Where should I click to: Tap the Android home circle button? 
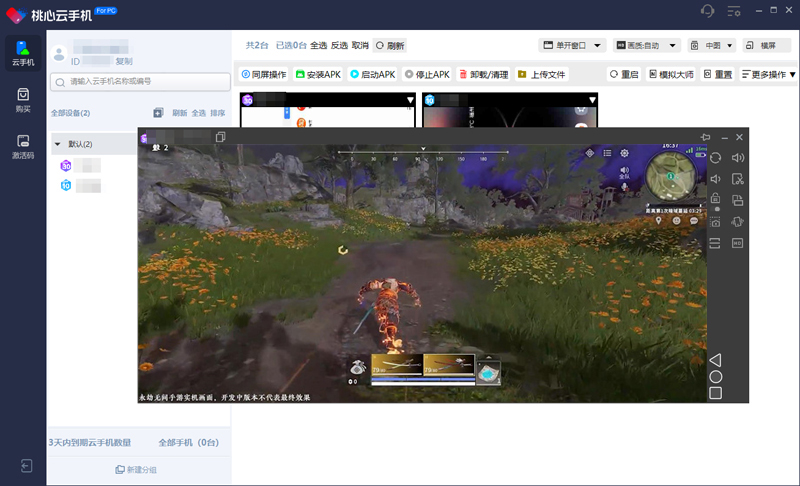click(x=716, y=377)
